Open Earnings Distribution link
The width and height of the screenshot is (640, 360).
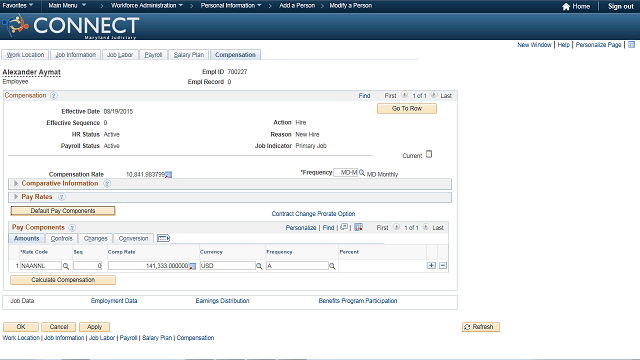pos(222,301)
